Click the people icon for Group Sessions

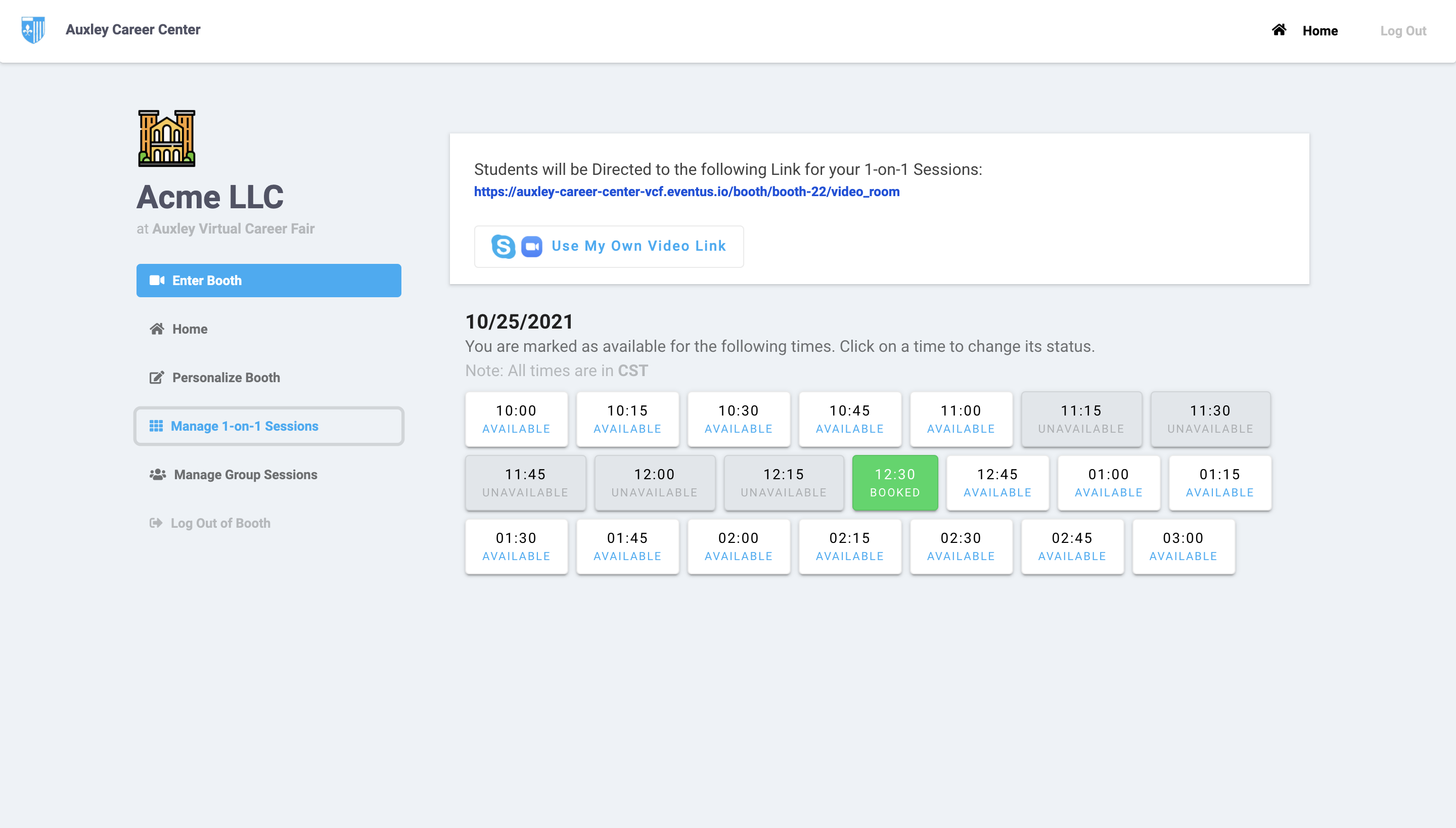coord(158,474)
